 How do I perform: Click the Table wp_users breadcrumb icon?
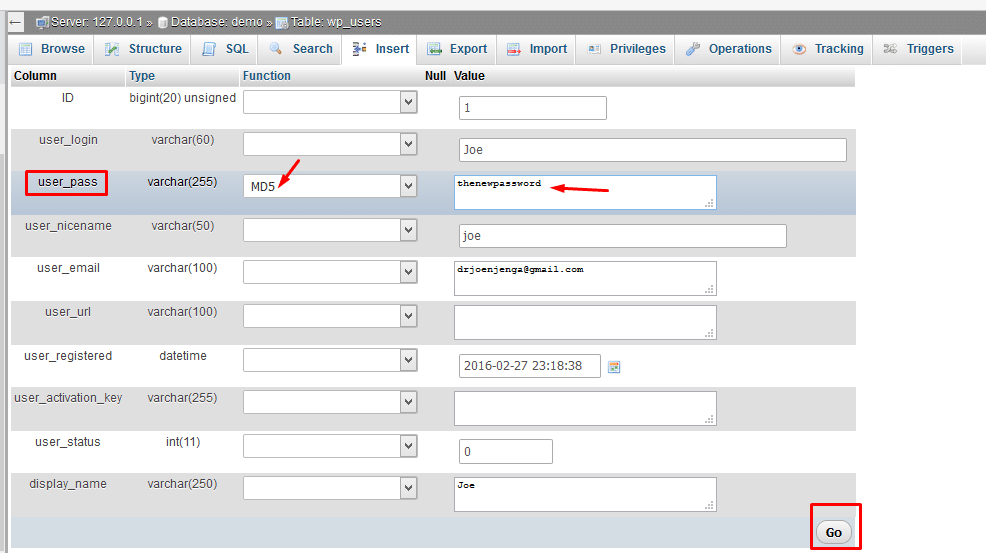coord(282,23)
